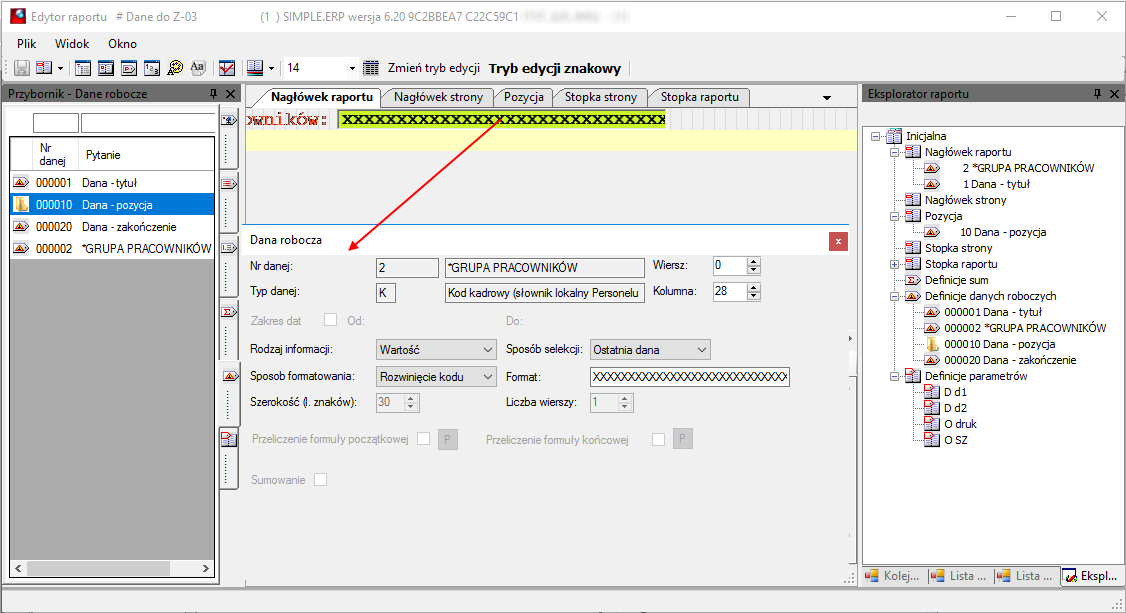
Task: Click the sigma sum toolbox icon
Action: click(x=229, y=312)
